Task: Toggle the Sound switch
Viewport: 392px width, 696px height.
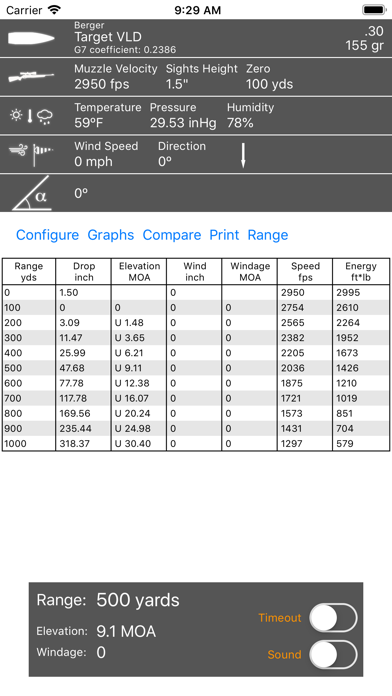Action: (333, 654)
